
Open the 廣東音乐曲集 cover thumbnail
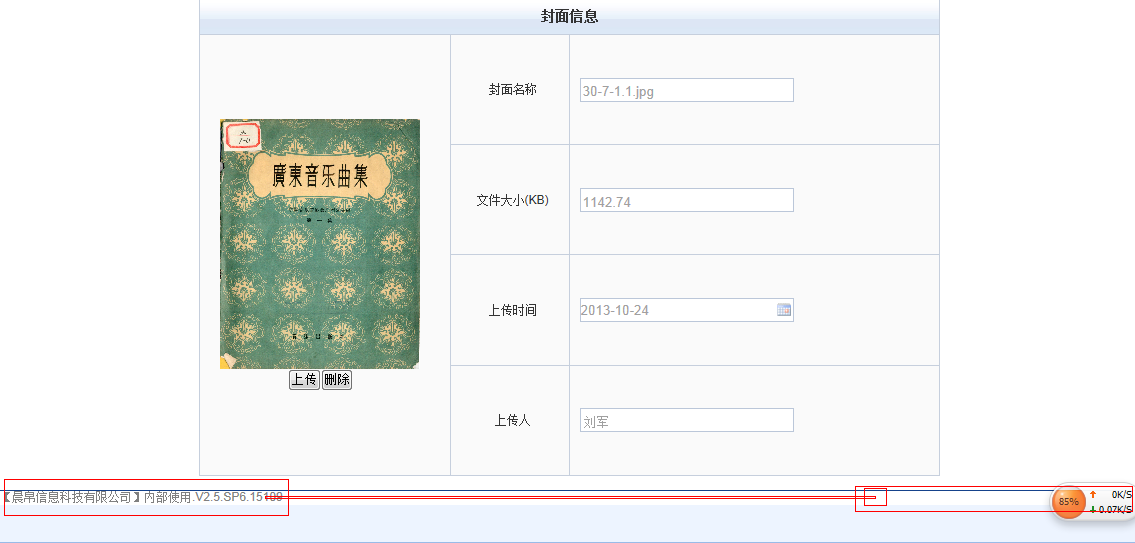pos(319,244)
